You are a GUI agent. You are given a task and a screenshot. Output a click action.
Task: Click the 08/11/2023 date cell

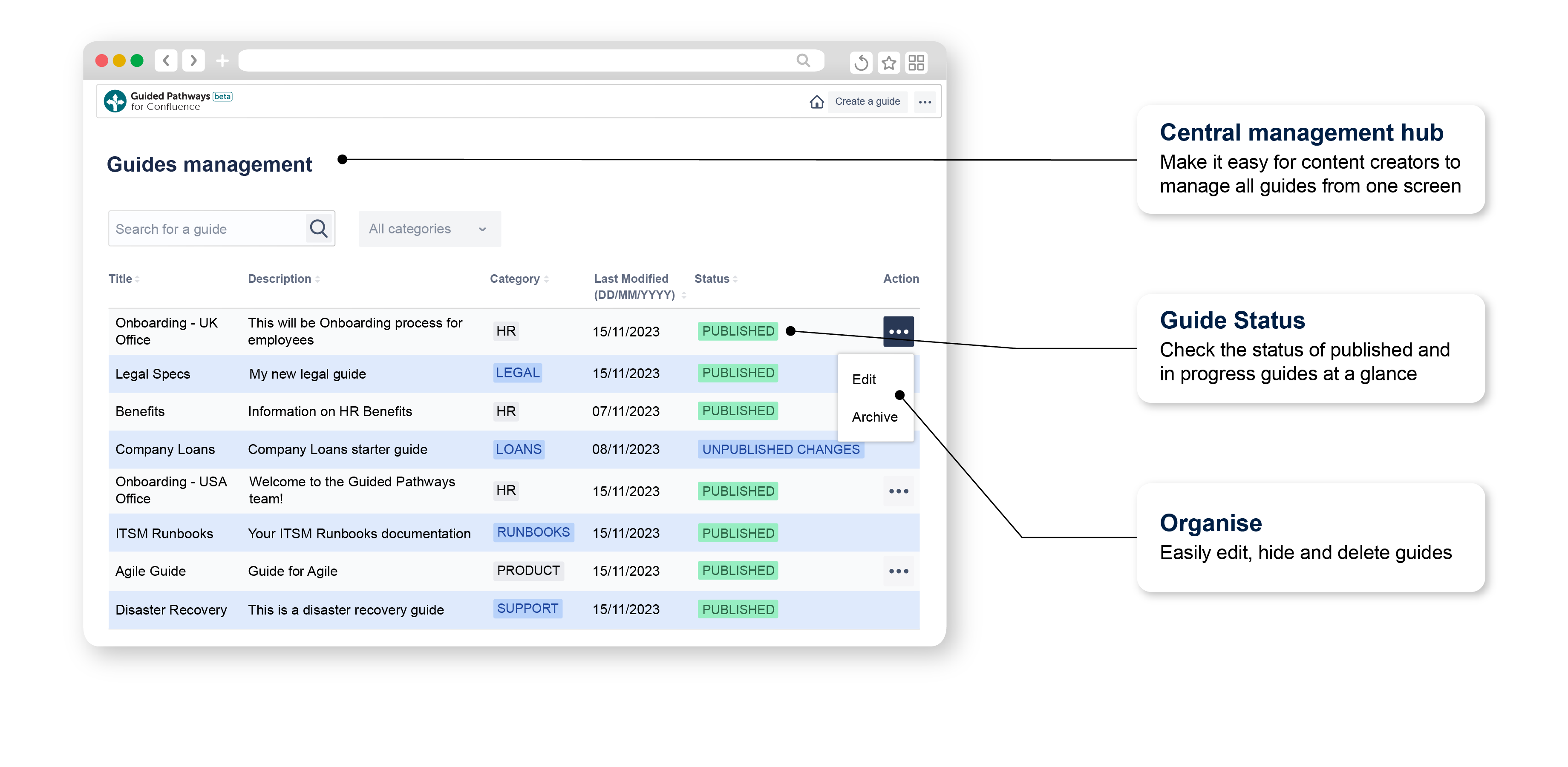pos(626,449)
